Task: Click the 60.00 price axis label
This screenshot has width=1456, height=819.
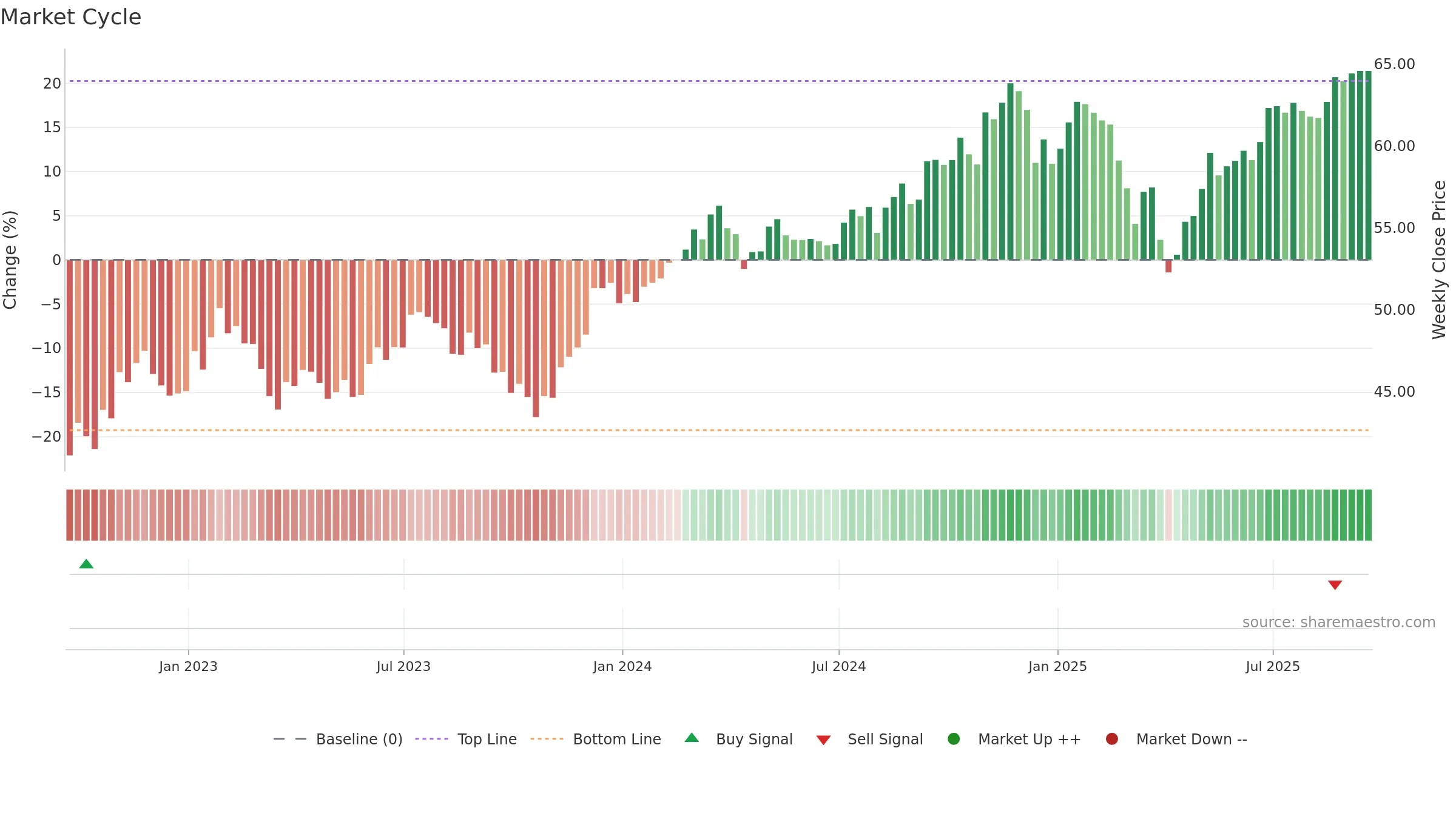Action: 1394,146
